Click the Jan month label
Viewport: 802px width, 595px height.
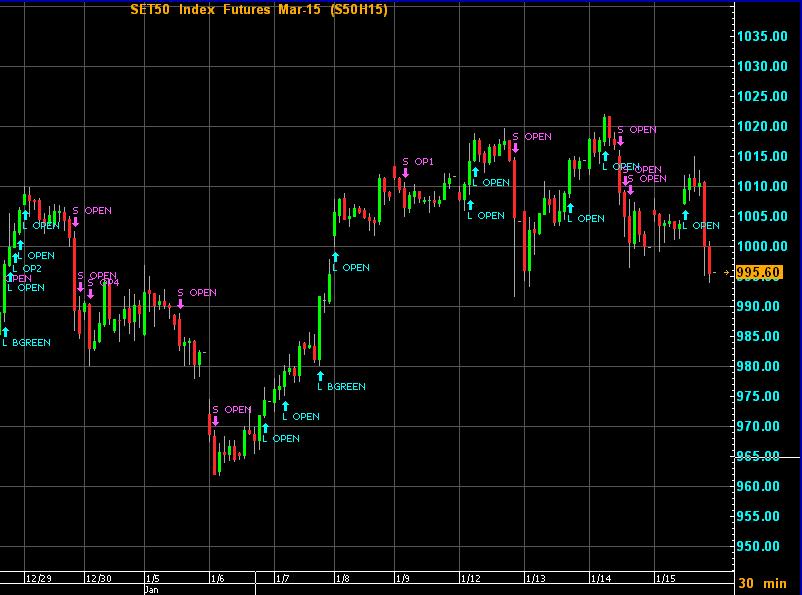(x=150, y=589)
